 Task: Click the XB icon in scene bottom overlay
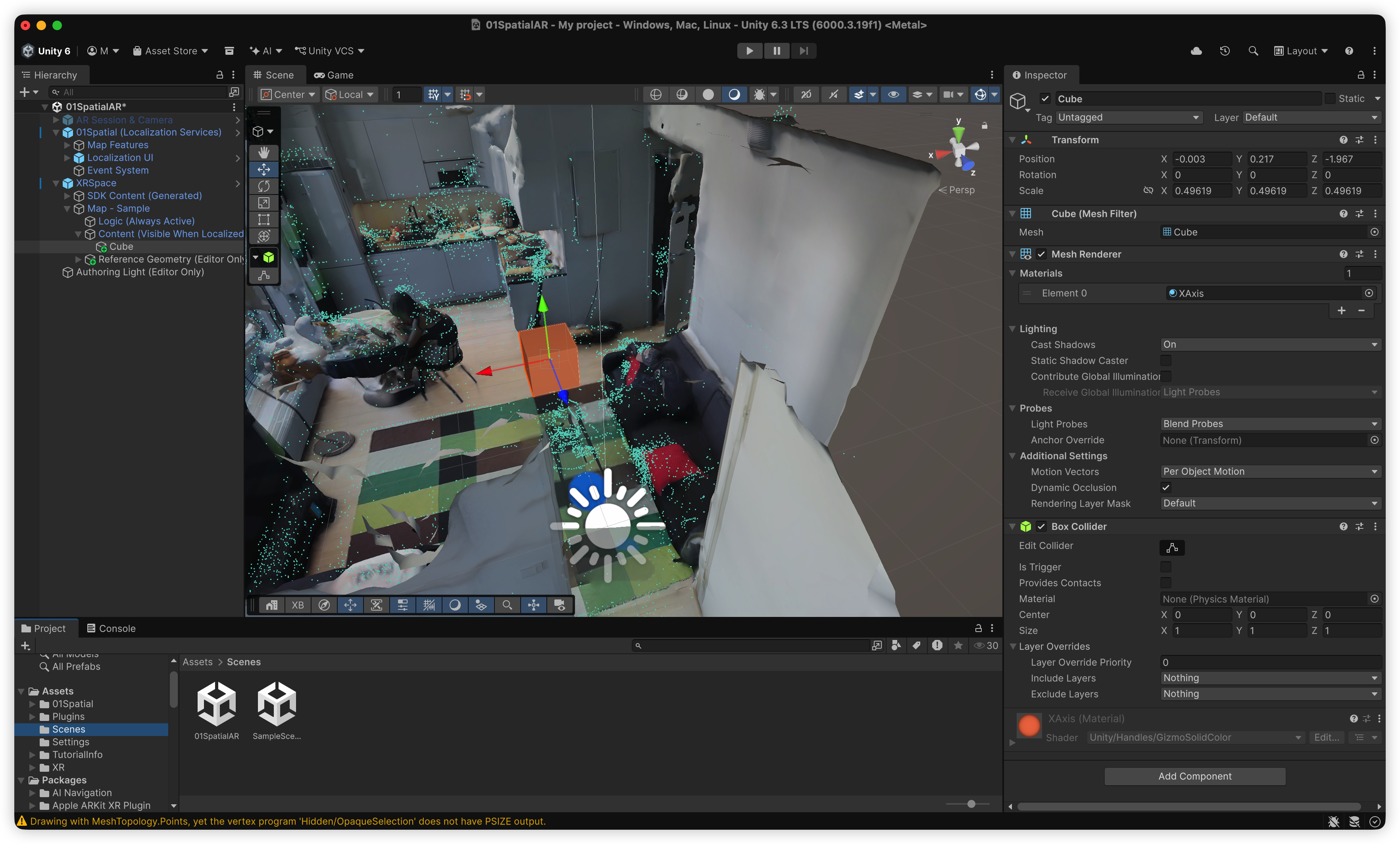[x=297, y=605]
